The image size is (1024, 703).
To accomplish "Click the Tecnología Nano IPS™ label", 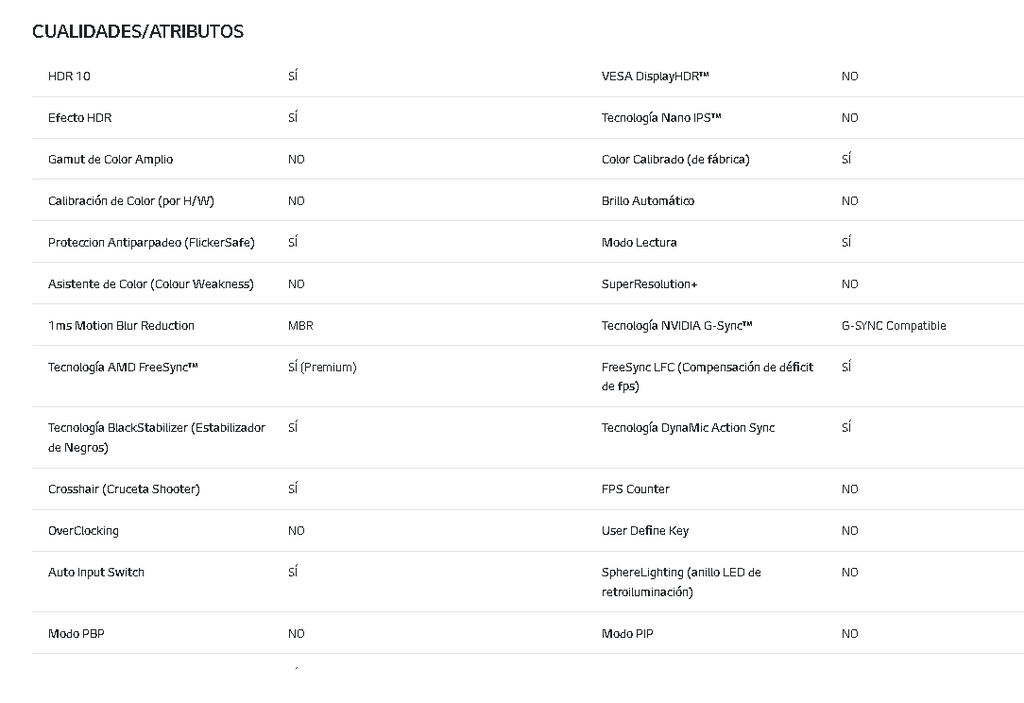I will [x=661, y=118].
